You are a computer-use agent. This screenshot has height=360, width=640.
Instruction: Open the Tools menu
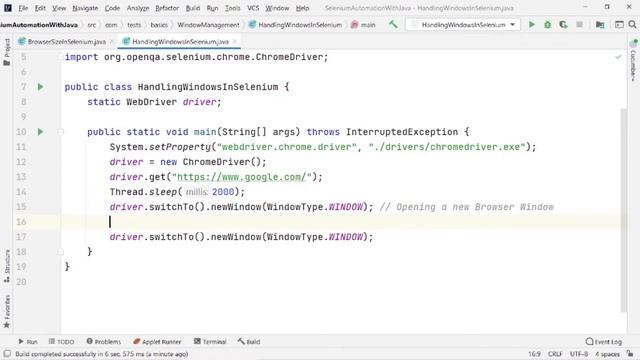(x=233, y=8)
